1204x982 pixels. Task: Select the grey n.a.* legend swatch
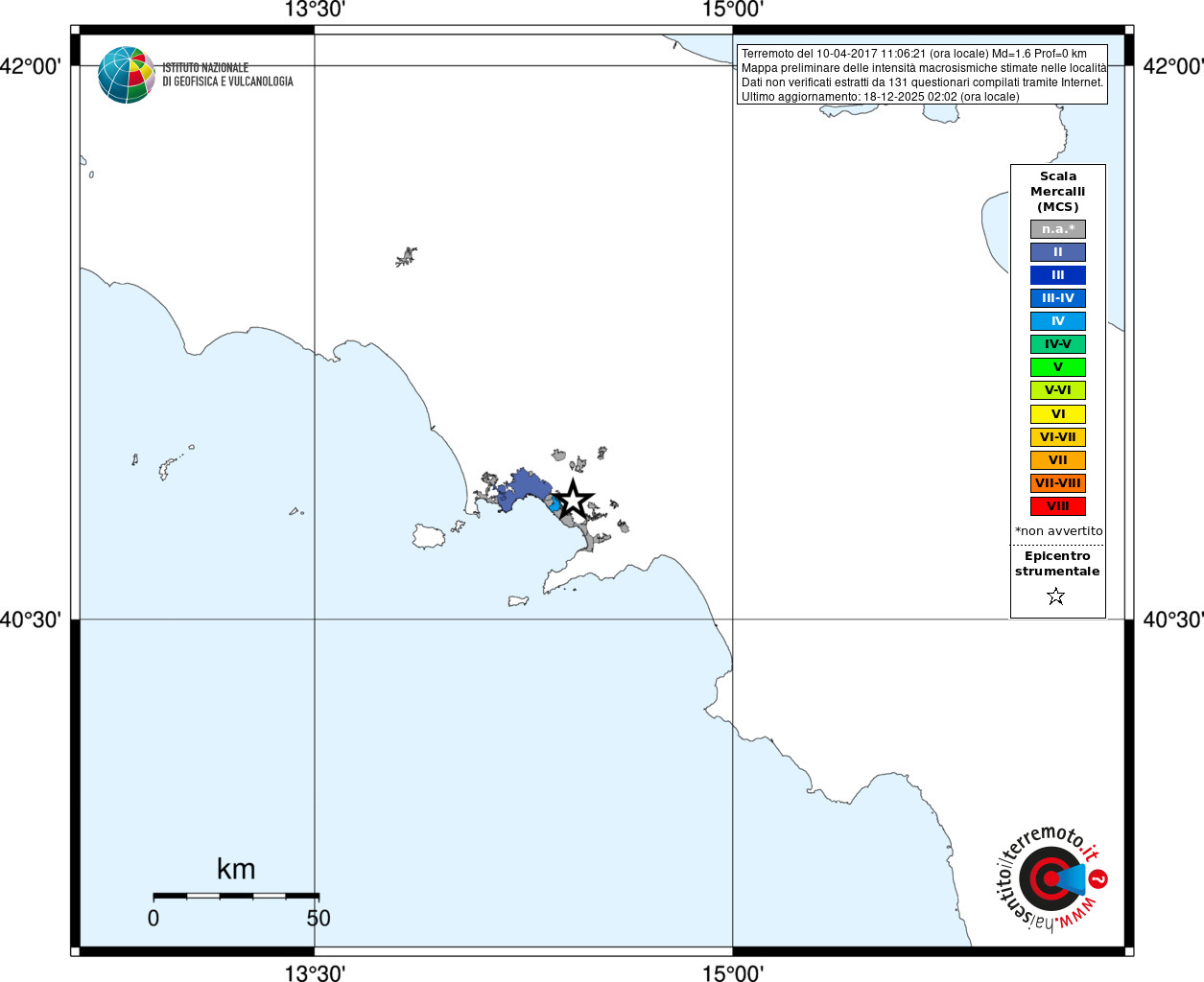[1058, 229]
